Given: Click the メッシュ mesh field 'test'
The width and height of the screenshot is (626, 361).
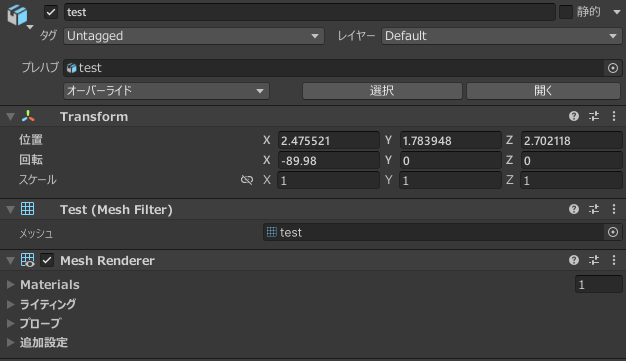Looking at the screenshot, I should pos(433,232).
